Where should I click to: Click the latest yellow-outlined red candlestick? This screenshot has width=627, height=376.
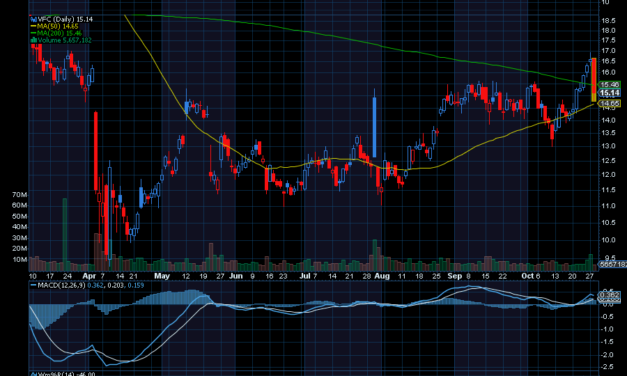(x=594, y=80)
